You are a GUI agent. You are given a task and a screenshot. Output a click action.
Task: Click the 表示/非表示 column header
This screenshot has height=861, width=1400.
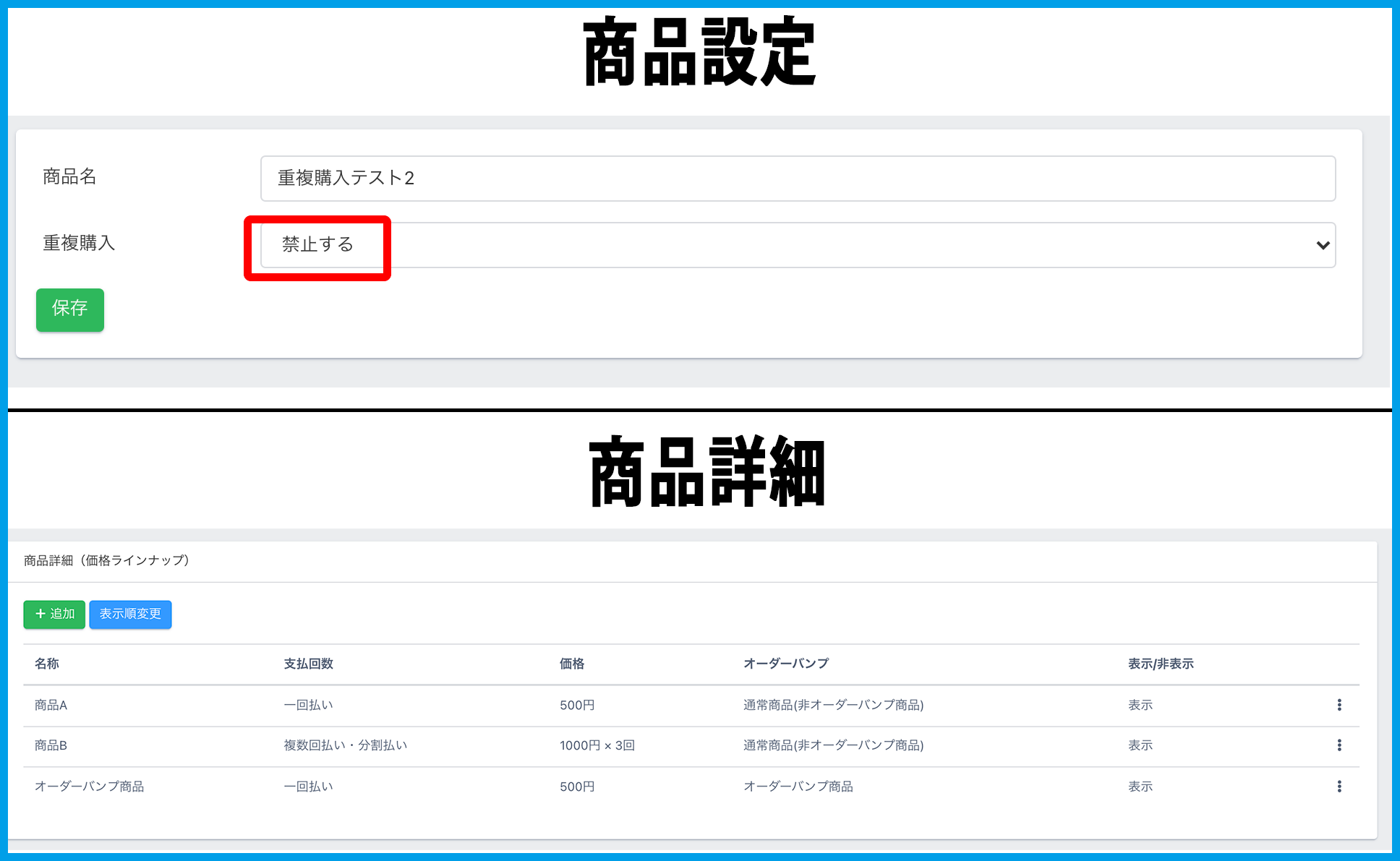pos(1161,664)
